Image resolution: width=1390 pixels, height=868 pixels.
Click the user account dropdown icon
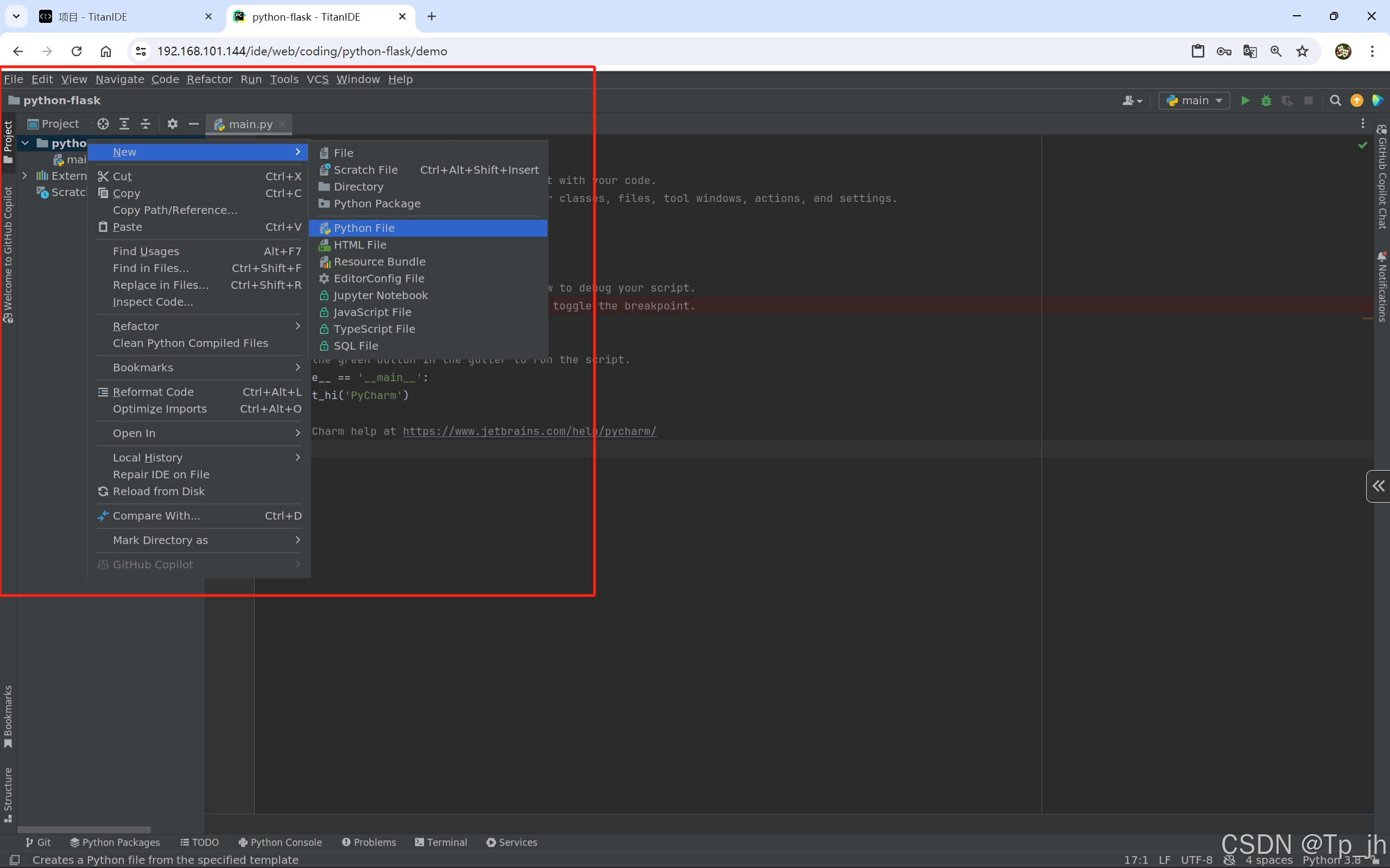click(1132, 100)
